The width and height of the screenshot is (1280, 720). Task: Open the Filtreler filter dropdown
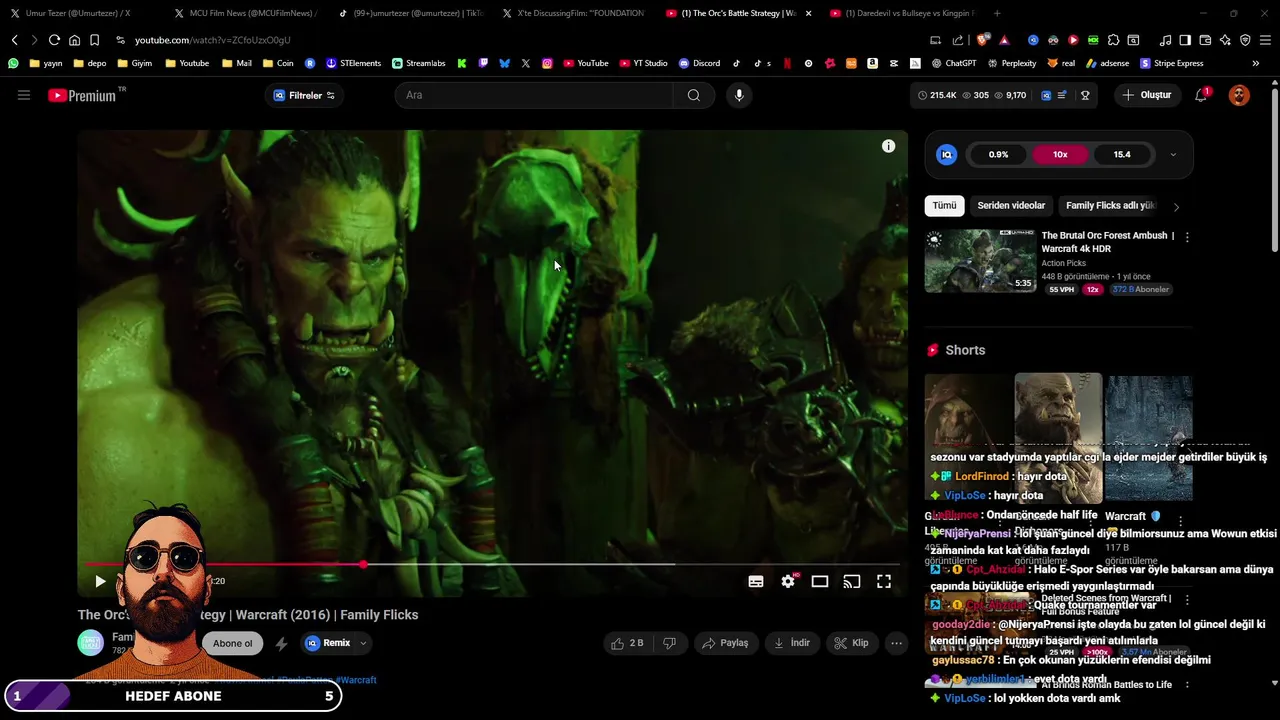coord(304,95)
